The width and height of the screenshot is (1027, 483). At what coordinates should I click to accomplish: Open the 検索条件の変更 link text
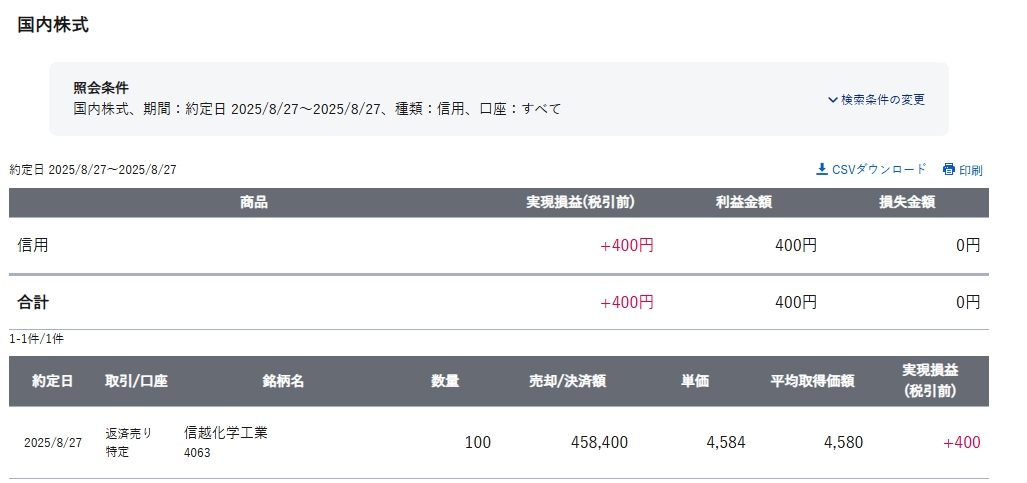coord(883,100)
